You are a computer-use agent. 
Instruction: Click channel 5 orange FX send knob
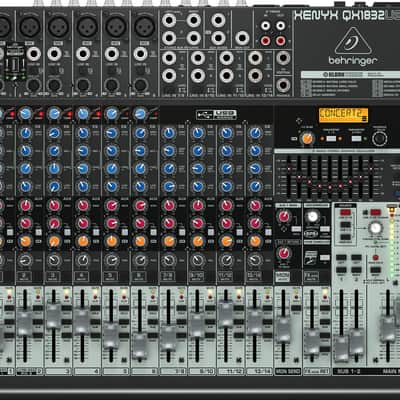click(112, 241)
